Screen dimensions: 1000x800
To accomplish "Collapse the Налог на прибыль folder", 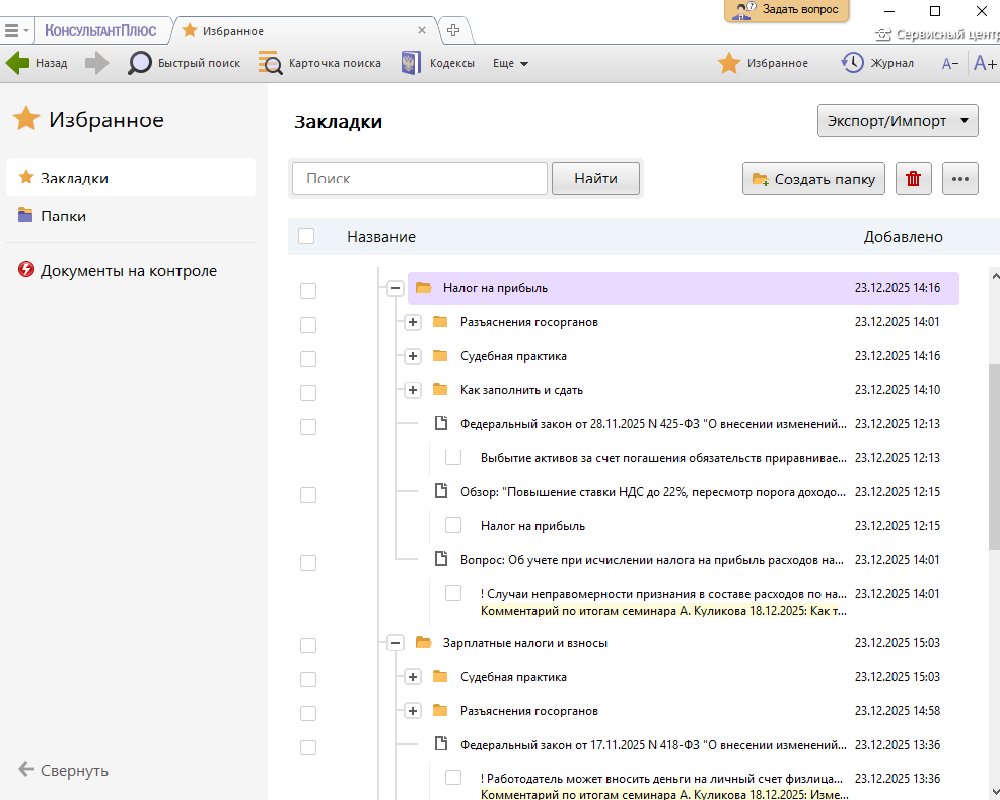I will pyautogui.click(x=395, y=288).
